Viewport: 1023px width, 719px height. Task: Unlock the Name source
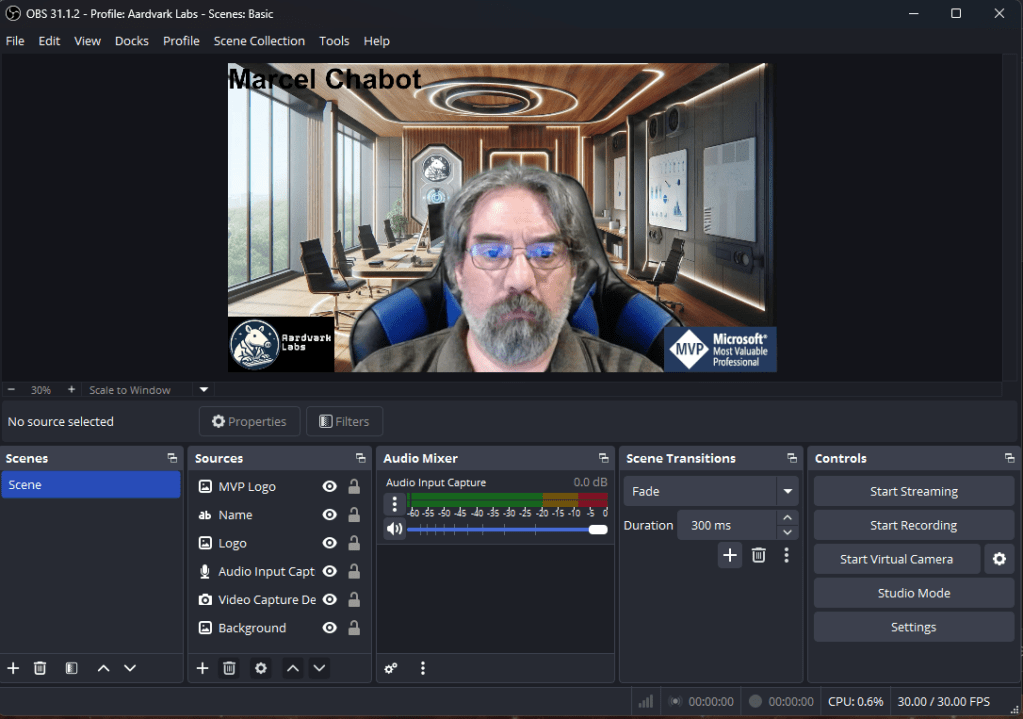pyautogui.click(x=354, y=515)
